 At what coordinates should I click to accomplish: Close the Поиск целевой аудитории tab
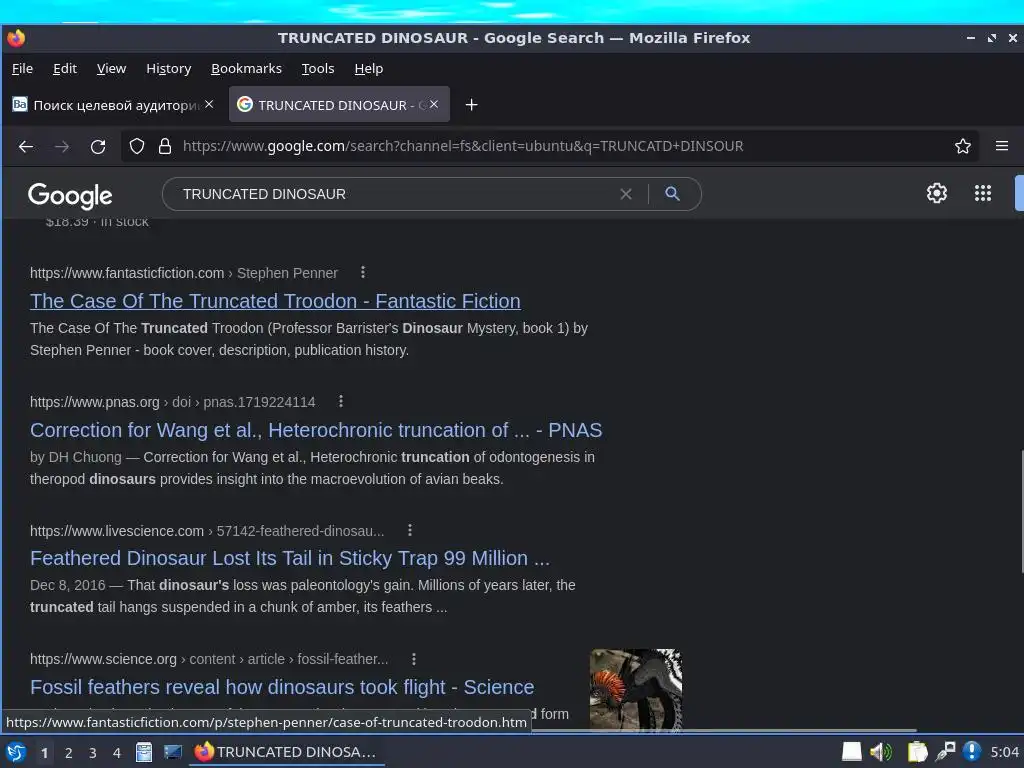(209, 104)
